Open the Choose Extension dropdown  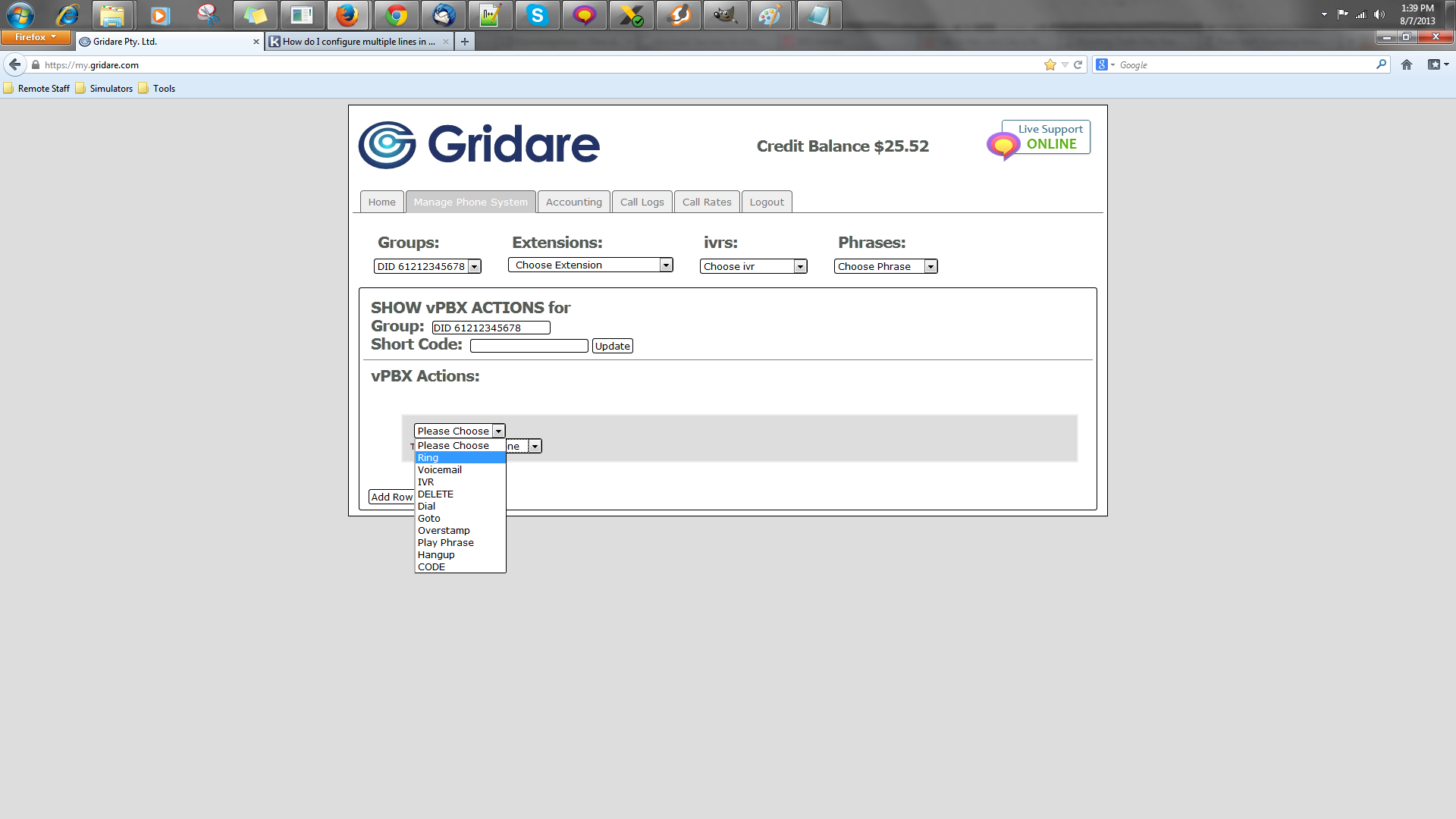(x=590, y=265)
